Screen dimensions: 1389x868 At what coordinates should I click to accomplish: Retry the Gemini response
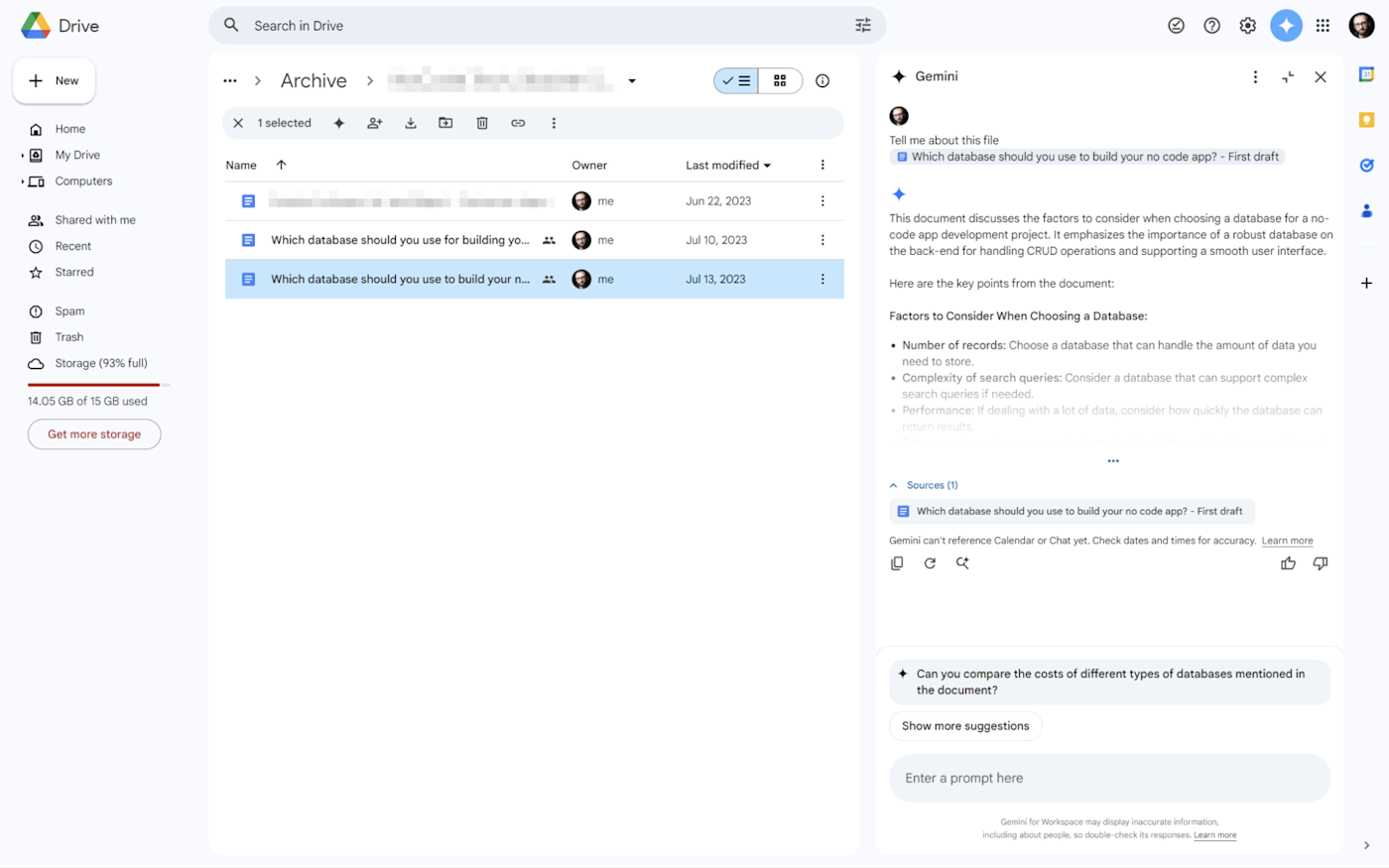click(930, 563)
